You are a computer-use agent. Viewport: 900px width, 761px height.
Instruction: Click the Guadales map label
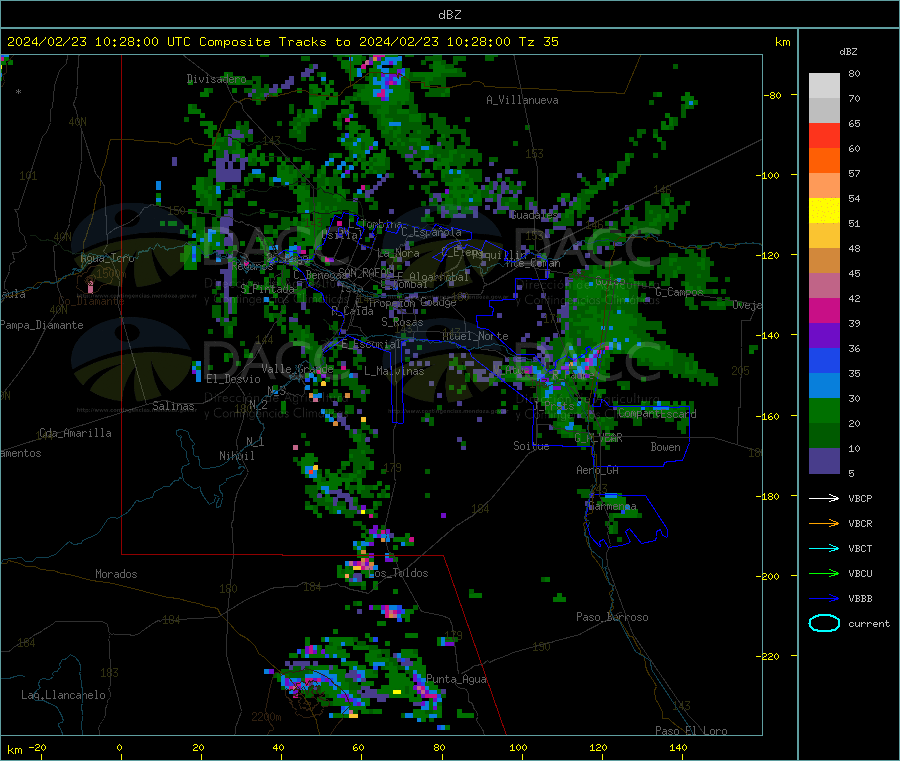click(534, 215)
